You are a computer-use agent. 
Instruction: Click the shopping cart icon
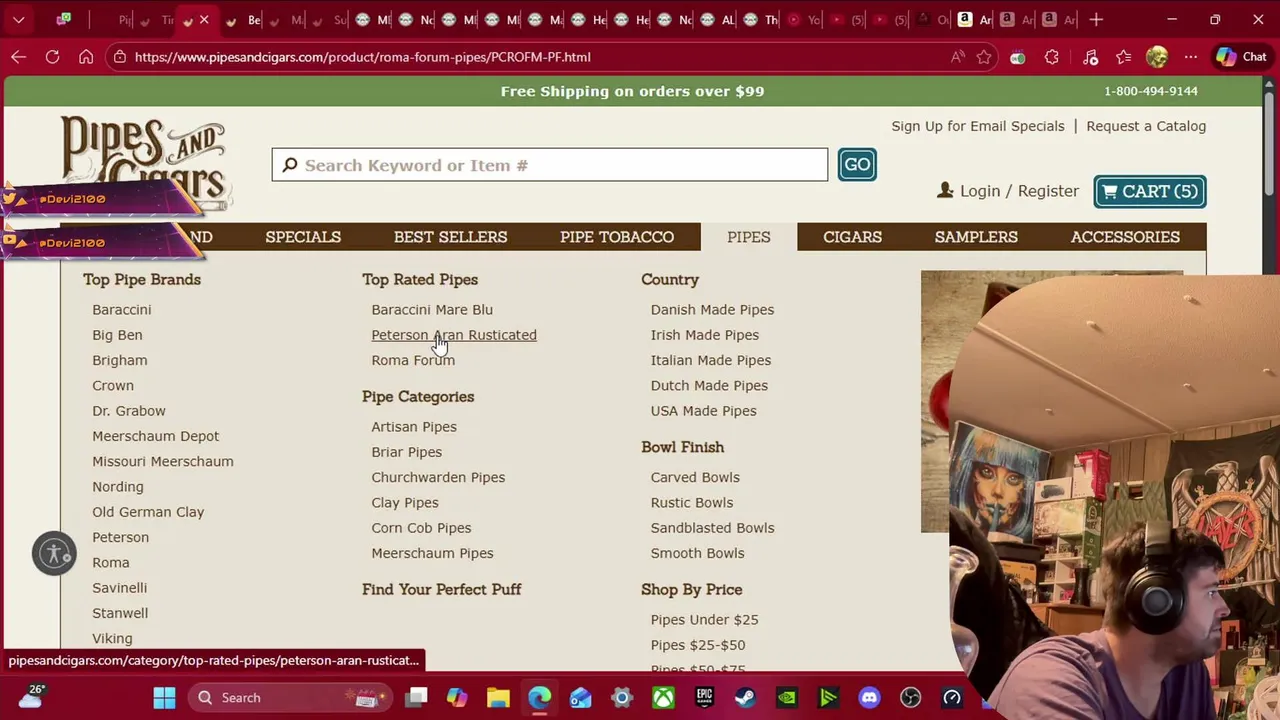(x=1110, y=191)
